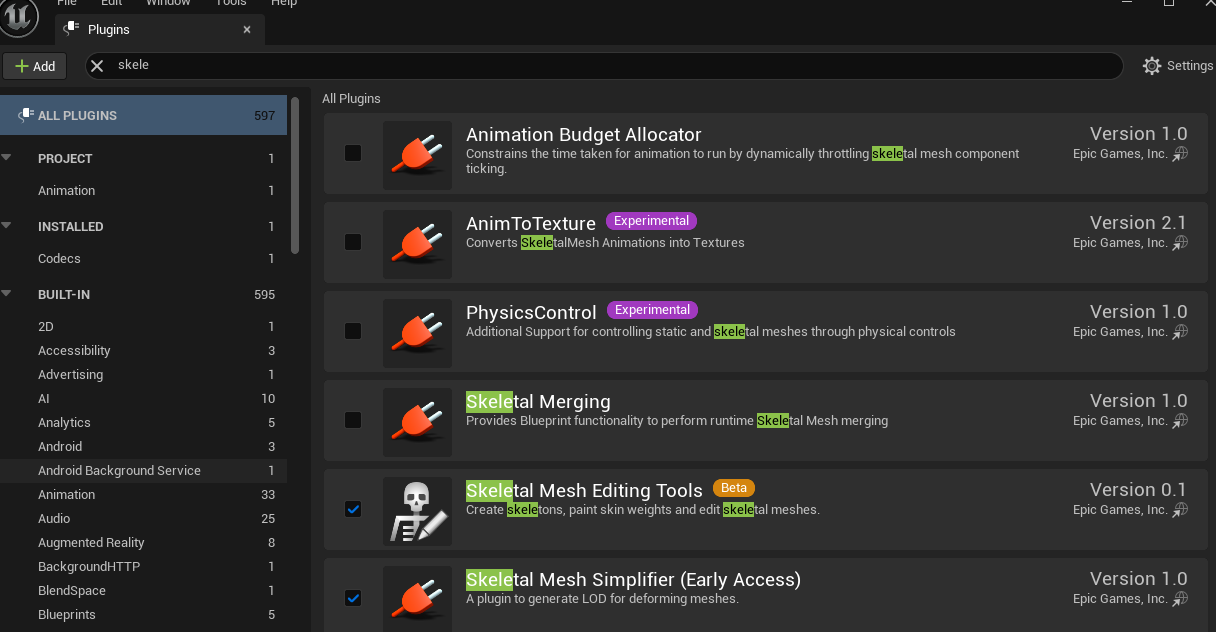Click the Skeletal Mesh Simplifier plug icon
The height and width of the screenshot is (632, 1216).
417,599
